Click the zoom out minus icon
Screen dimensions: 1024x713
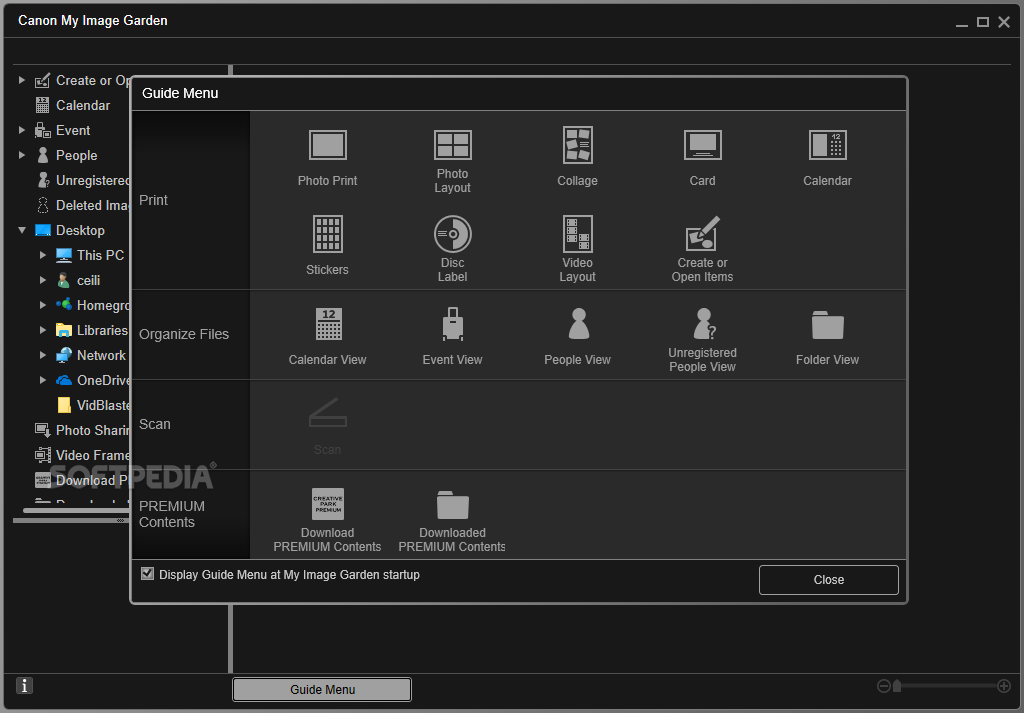884,686
